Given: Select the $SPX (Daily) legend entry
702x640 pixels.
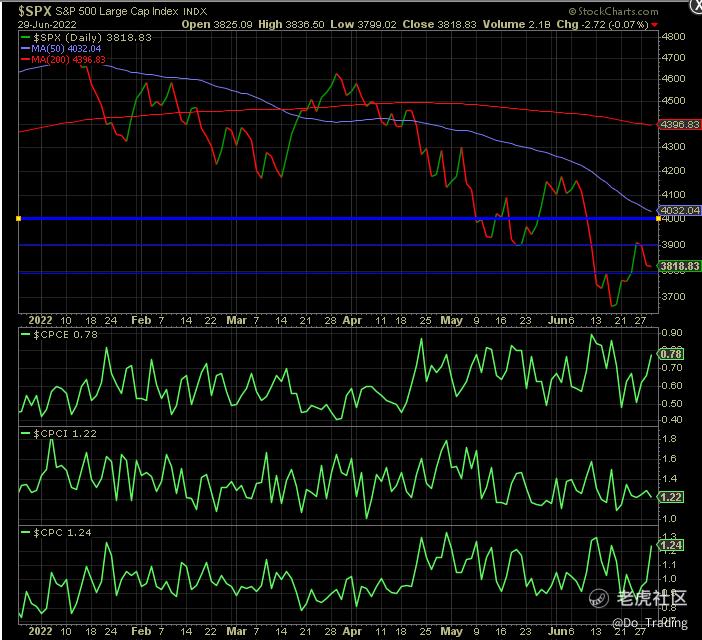Looking at the screenshot, I should 80,36.
